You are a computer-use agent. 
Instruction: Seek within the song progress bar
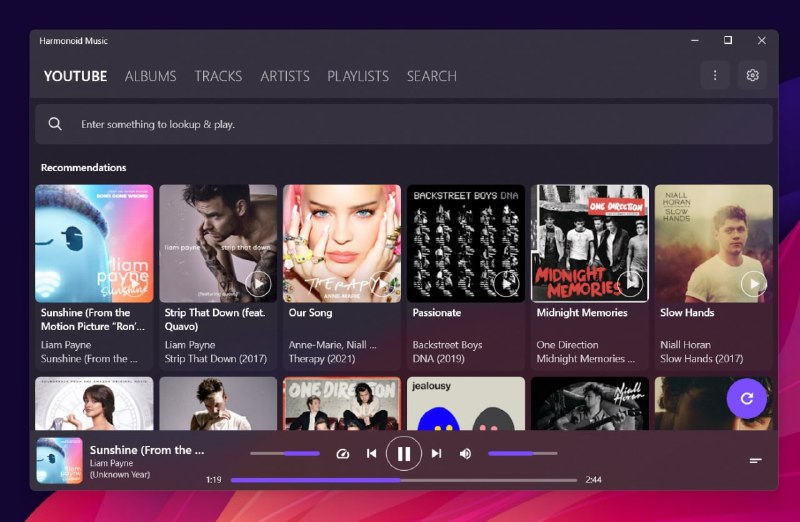coord(404,480)
